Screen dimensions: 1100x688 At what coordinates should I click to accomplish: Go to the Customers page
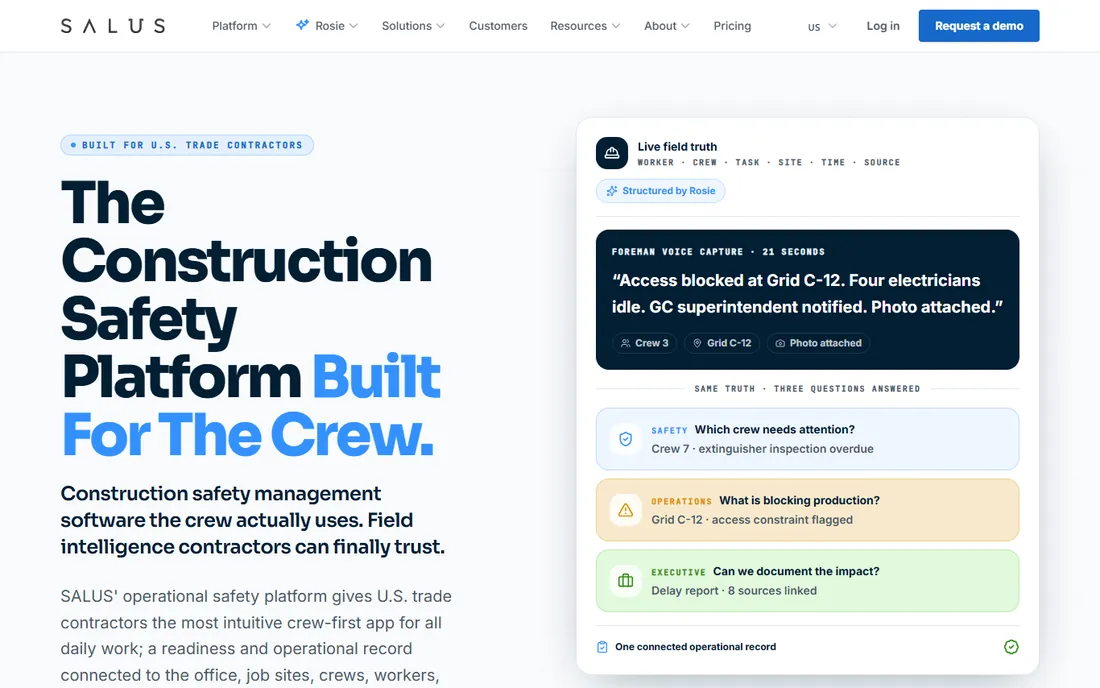[498, 26]
